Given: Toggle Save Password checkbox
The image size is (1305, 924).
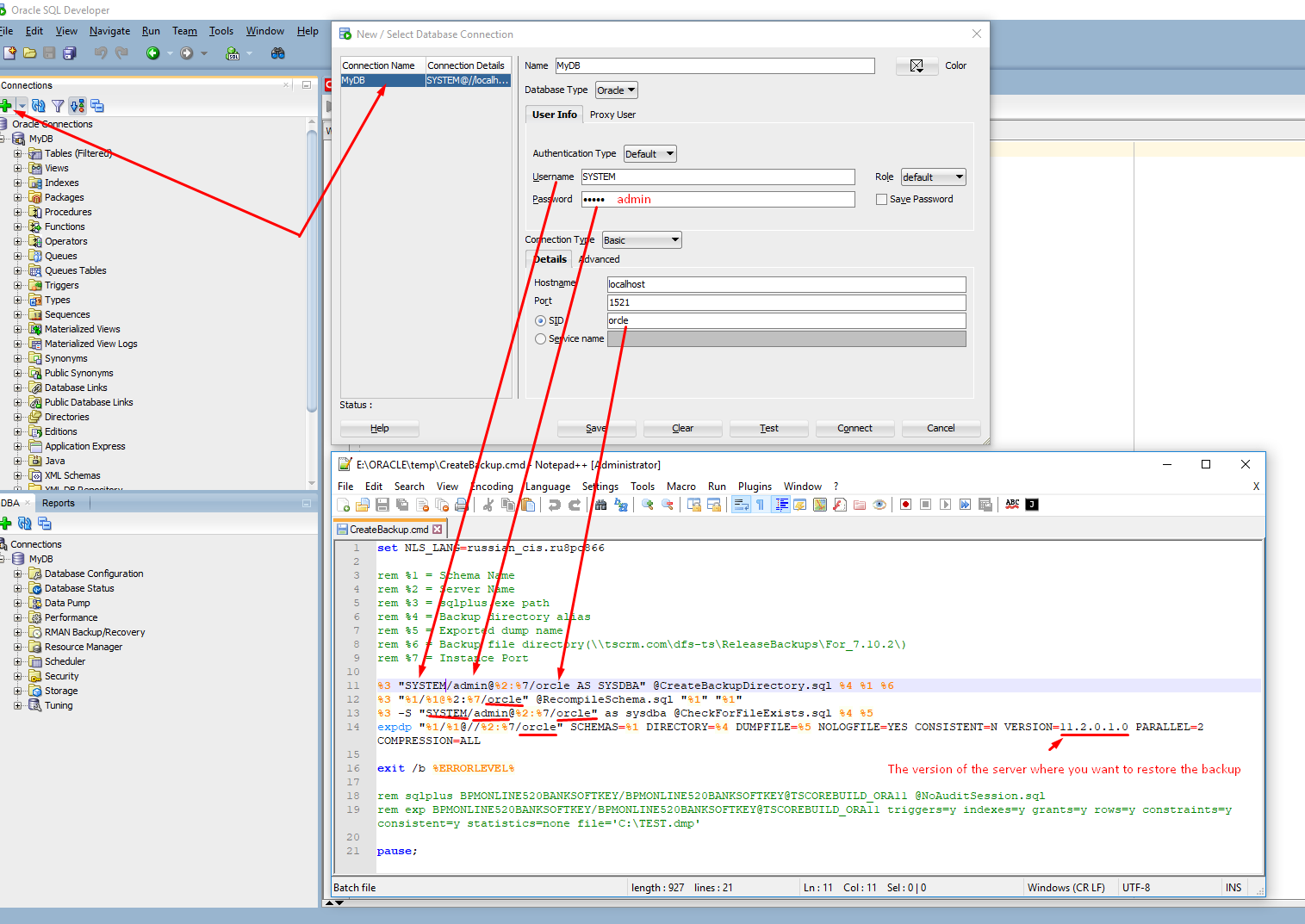Looking at the screenshot, I should point(881,199).
